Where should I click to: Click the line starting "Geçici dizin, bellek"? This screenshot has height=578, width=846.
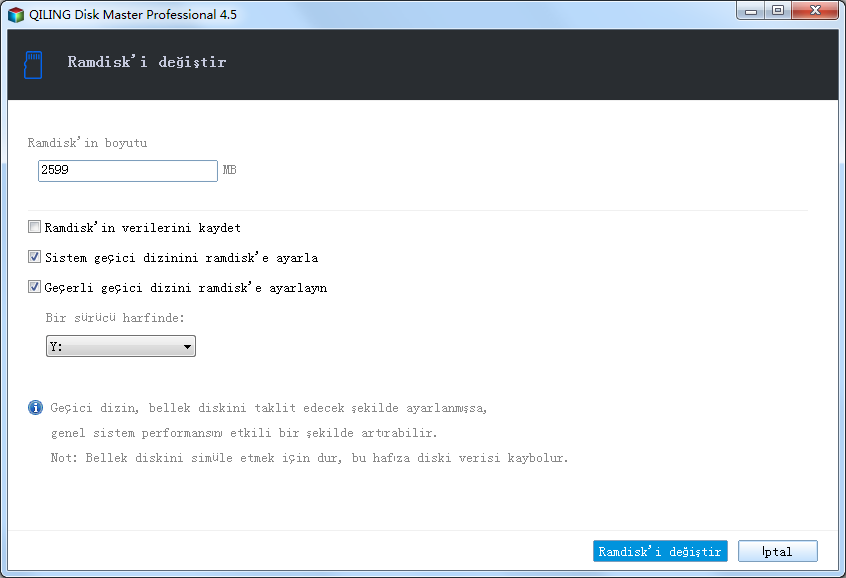point(269,408)
